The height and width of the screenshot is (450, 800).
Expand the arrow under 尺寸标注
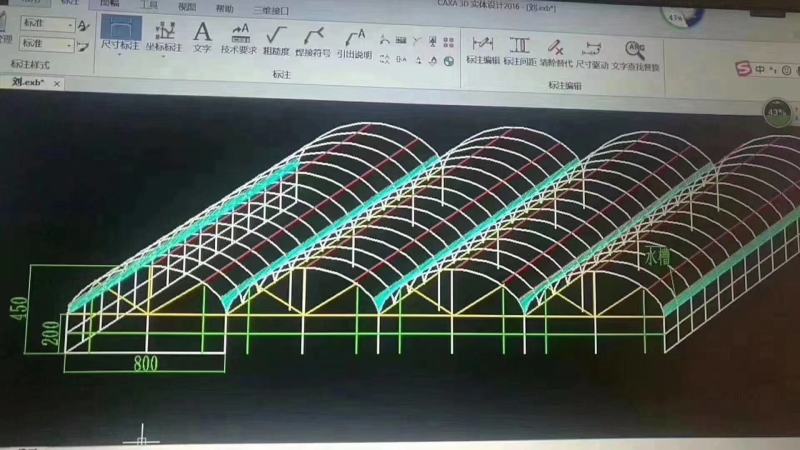(120, 55)
